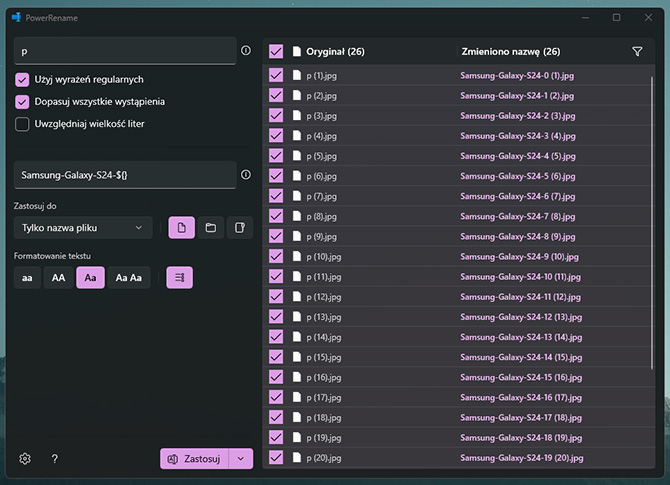Toggle enumerate items button
The height and width of the screenshot is (485, 670).
click(x=179, y=278)
